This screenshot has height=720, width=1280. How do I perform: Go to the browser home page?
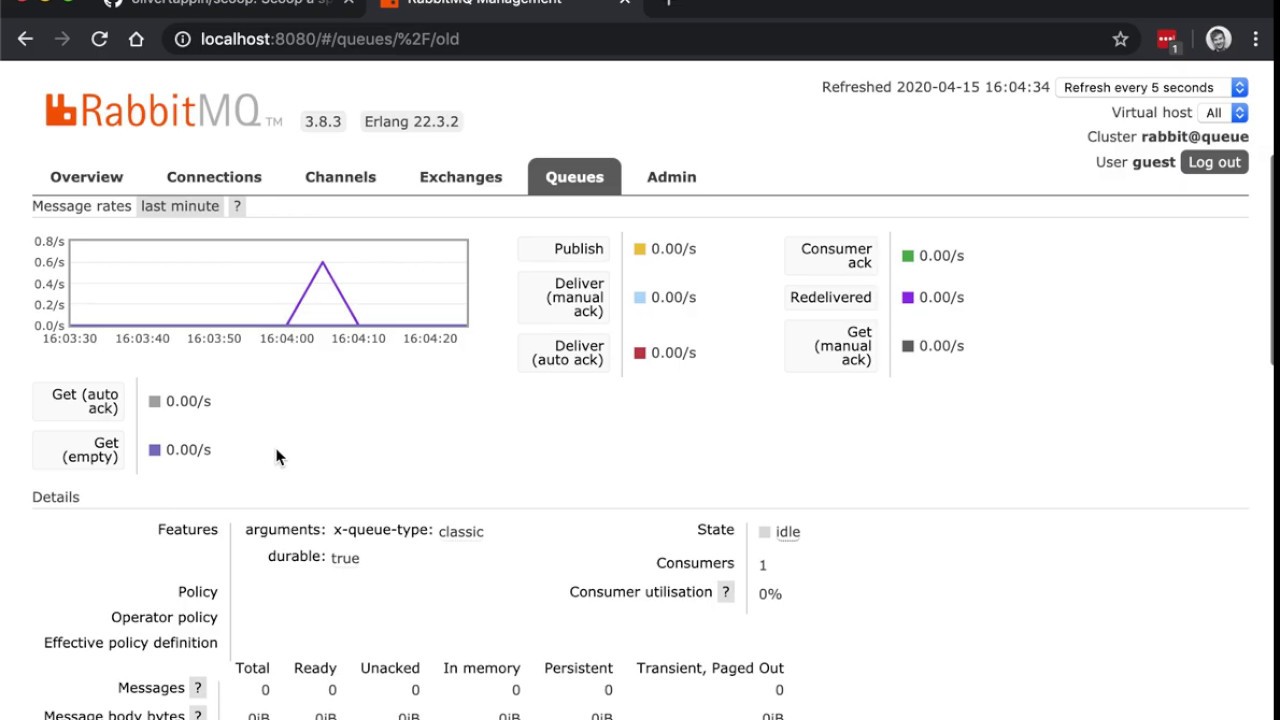[x=136, y=39]
